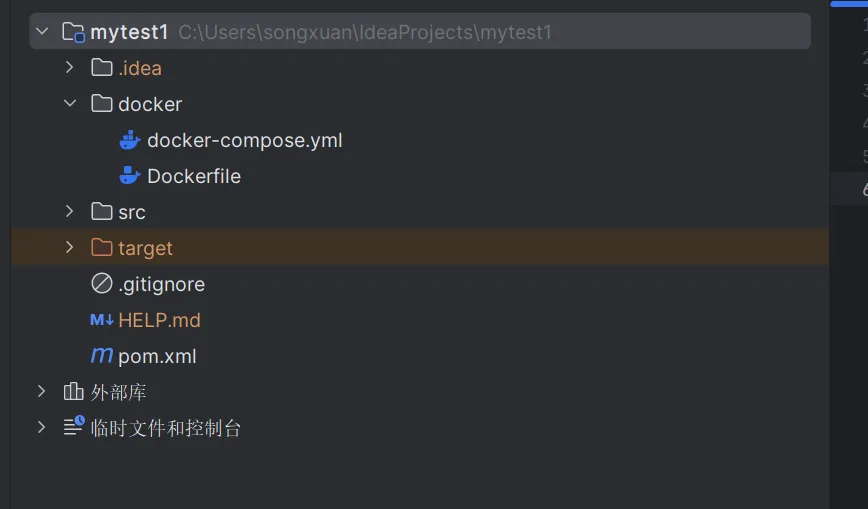The height and width of the screenshot is (509, 868).
Task: Select the docker-compose.yml file name
Action: [x=244, y=140]
